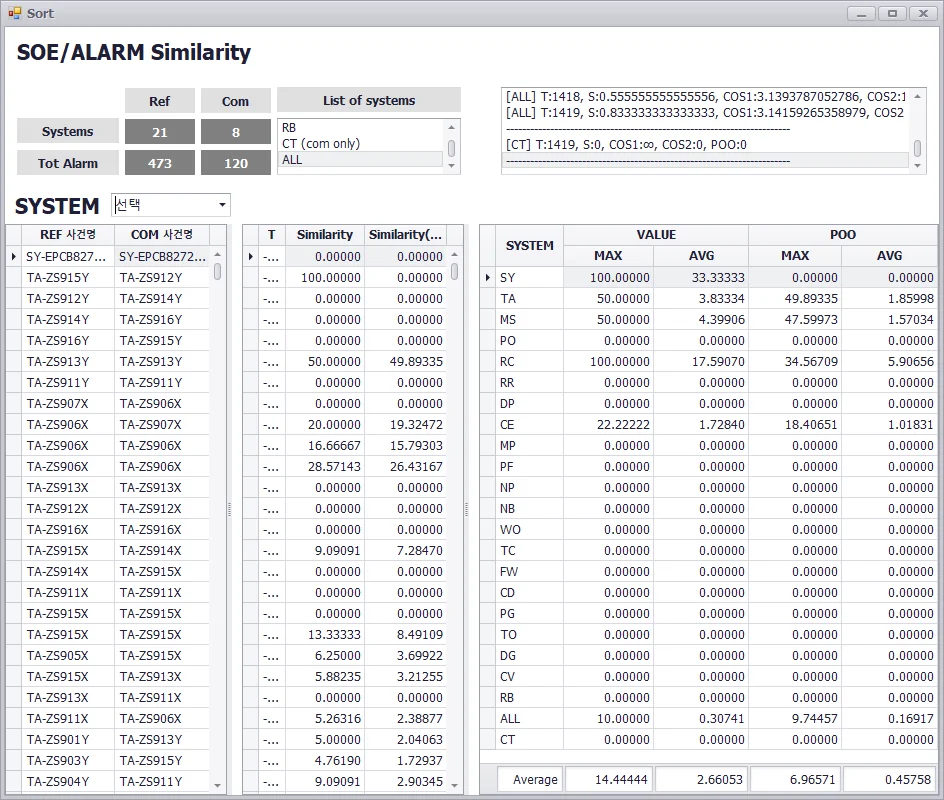Select the Similarity cell 13.33333
Viewport: 944px width, 800px height.
coord(324,634)
